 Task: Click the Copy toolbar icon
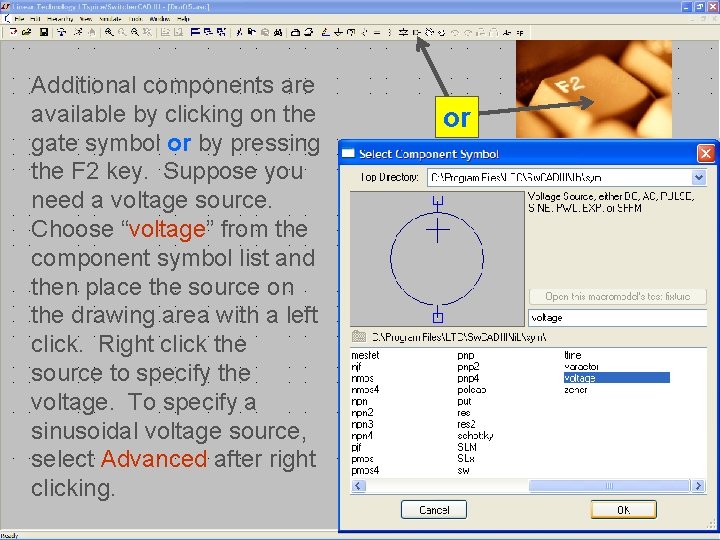tap(252, 32)
